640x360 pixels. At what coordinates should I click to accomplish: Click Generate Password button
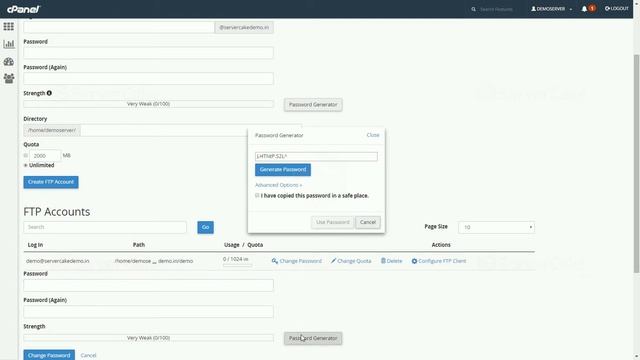pyautogui.click(x=283, y=170)
